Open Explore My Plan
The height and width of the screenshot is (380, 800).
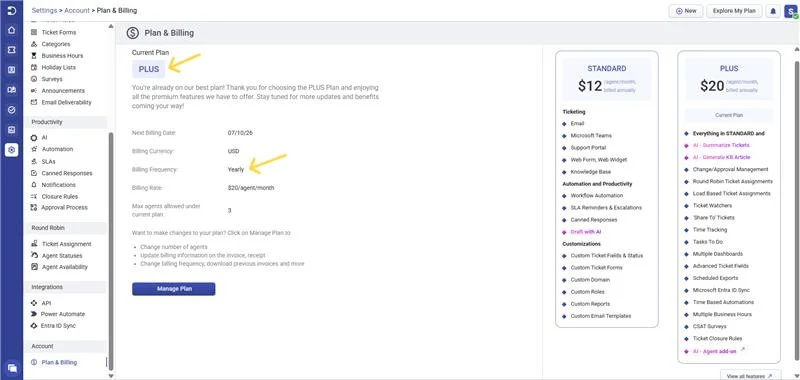[734, 11]
